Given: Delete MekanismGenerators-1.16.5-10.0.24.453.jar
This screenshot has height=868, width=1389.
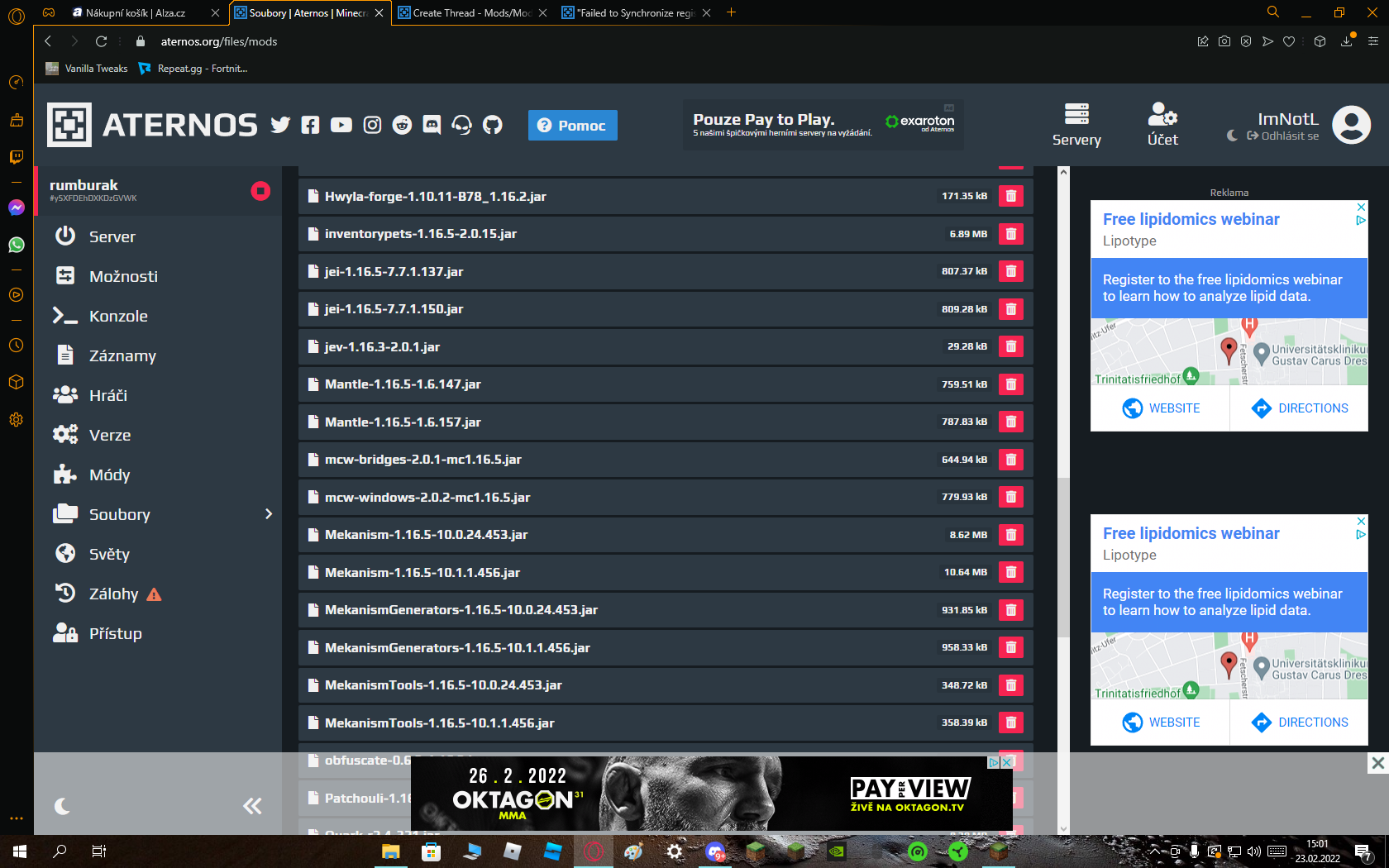Looking at the screenshot, I should (1010, 610).
